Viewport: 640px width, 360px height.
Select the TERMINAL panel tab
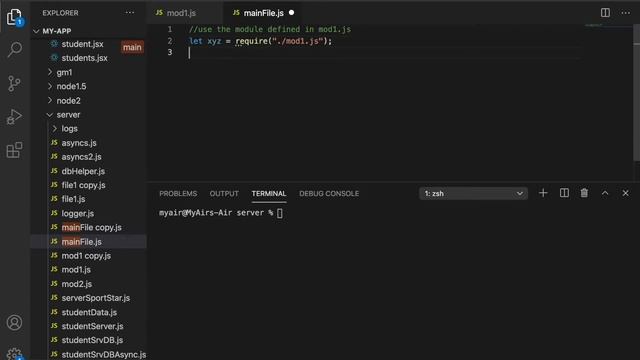(269, 193)
